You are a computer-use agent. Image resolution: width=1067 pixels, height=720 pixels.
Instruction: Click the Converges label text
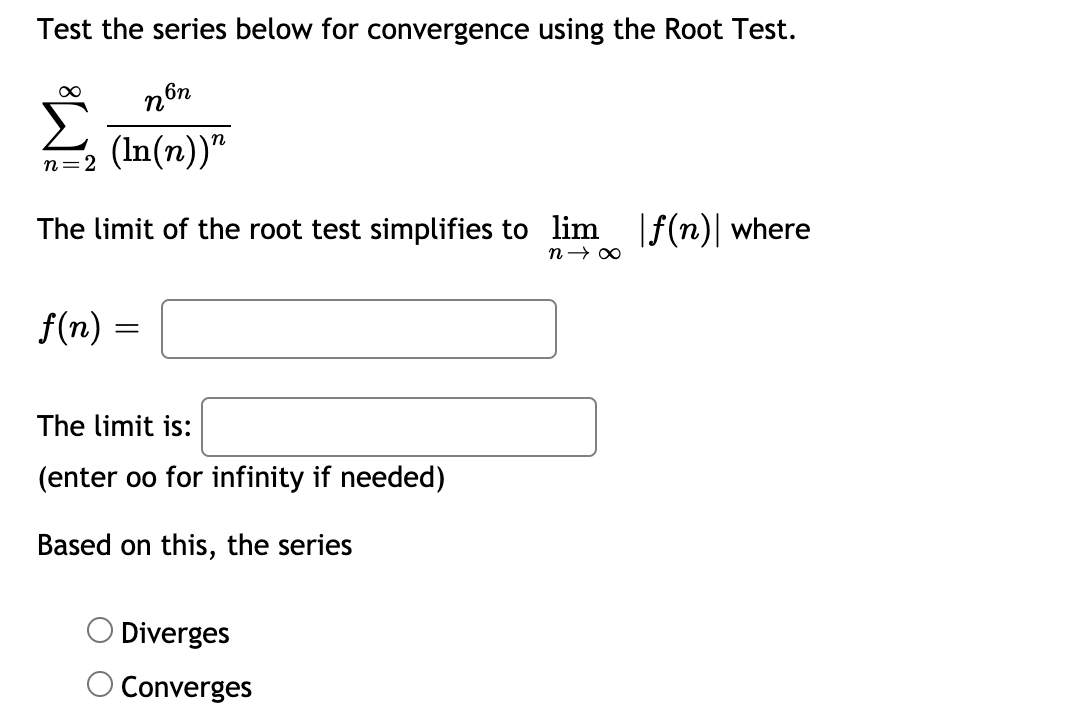[x=186, y=686]
